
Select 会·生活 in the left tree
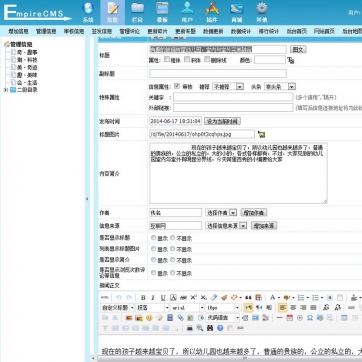[27, 82]
